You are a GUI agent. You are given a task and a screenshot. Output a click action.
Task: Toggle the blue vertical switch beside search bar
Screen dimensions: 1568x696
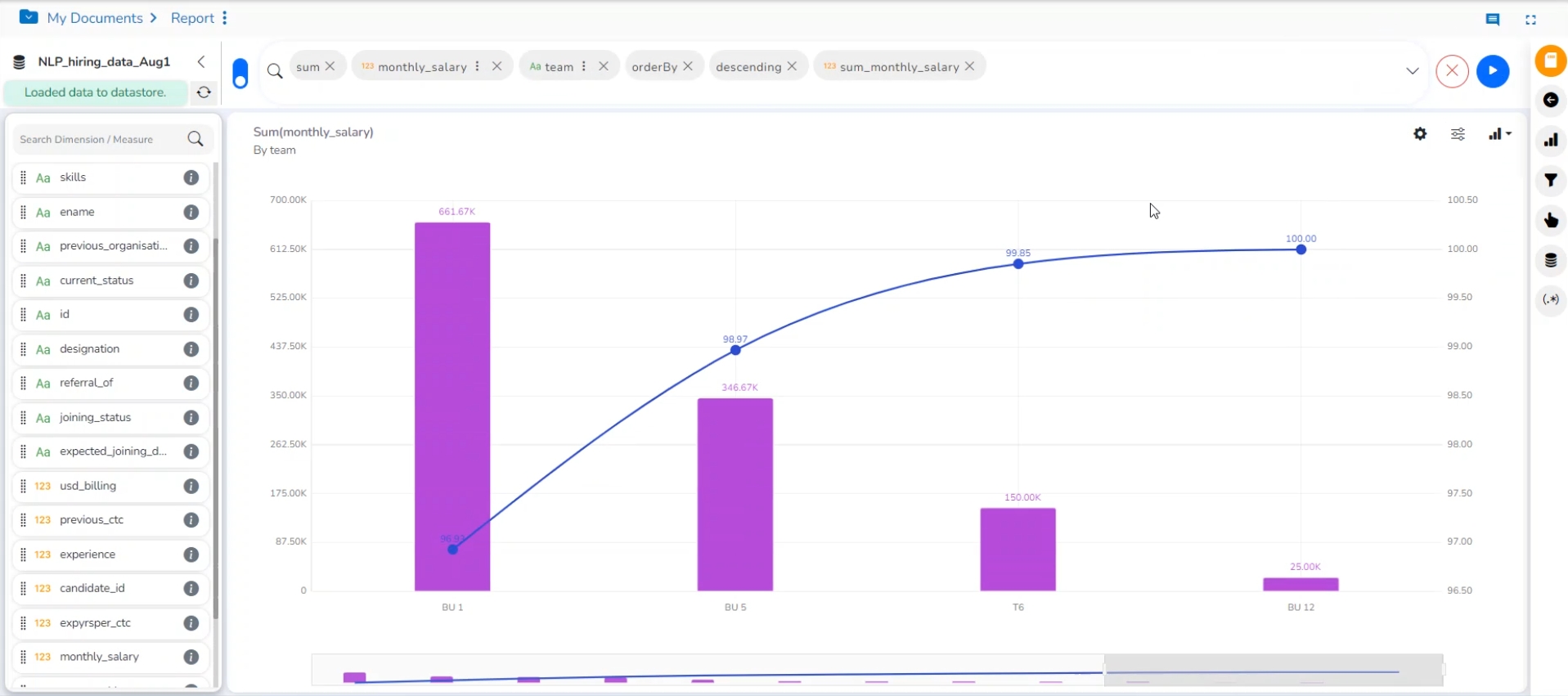pos(240,73)
